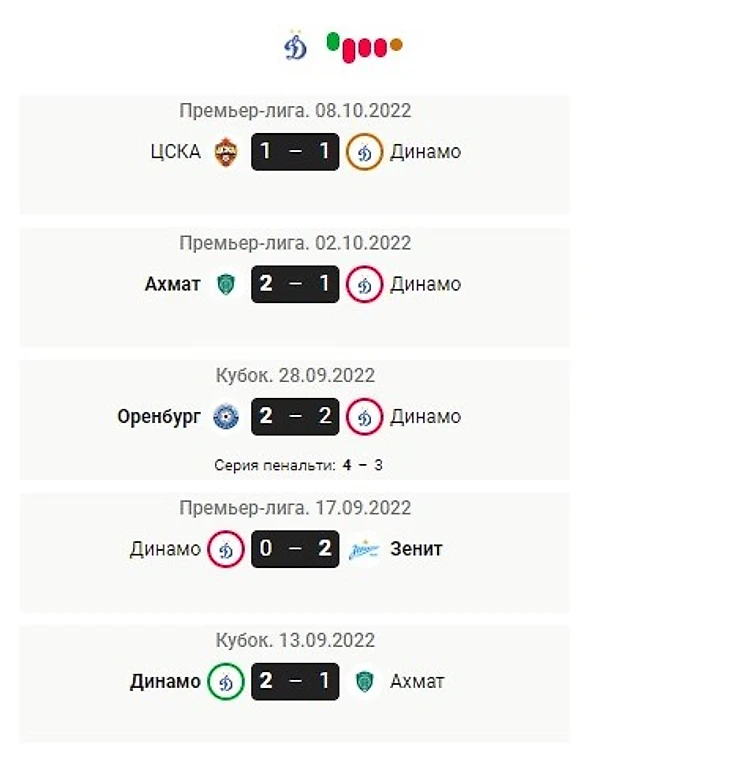Click the Zenit club logo

pos(364,549)
